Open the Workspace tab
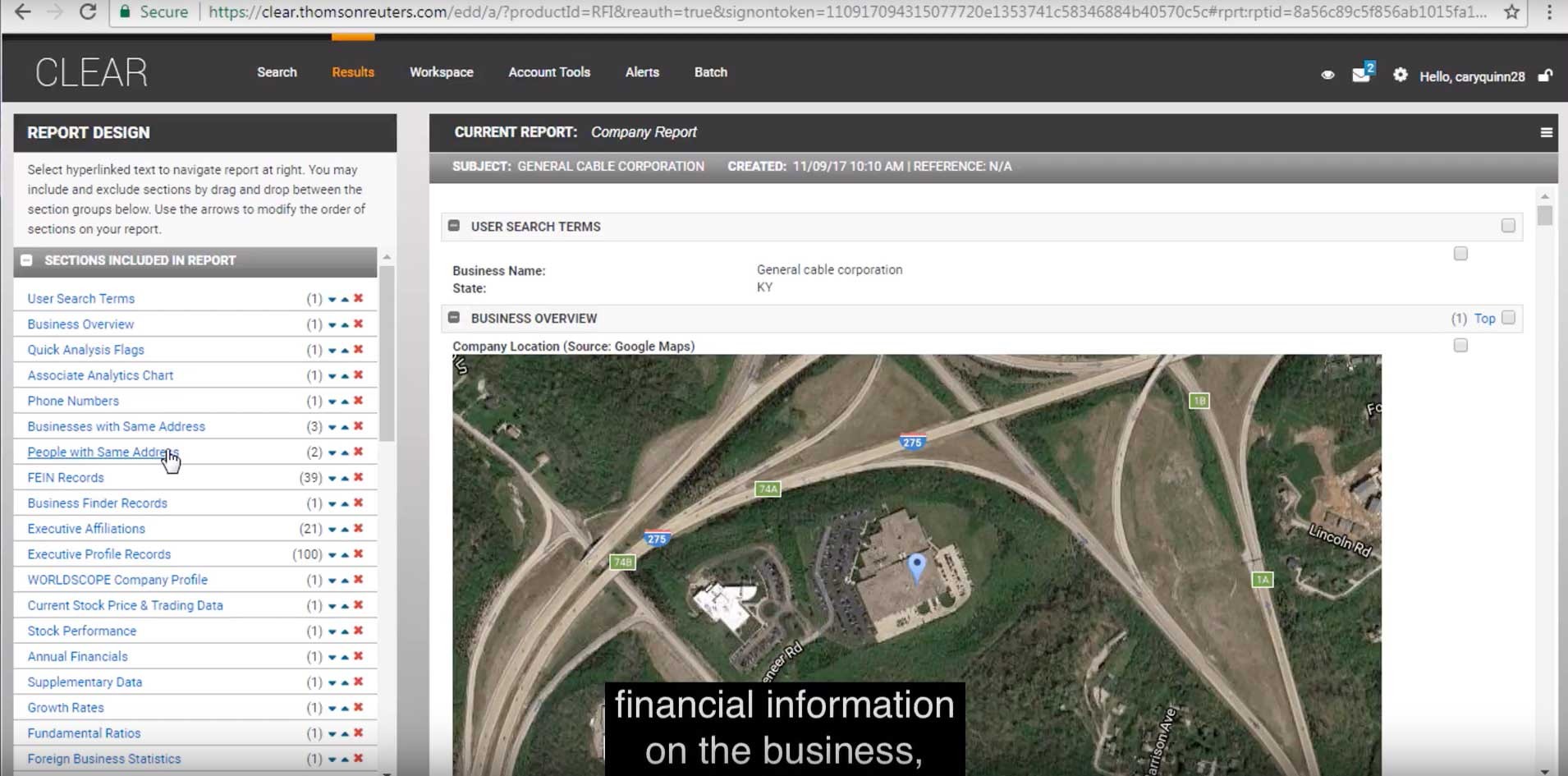Viewport: 1568px width, 776px height. [x=441, y=72]
